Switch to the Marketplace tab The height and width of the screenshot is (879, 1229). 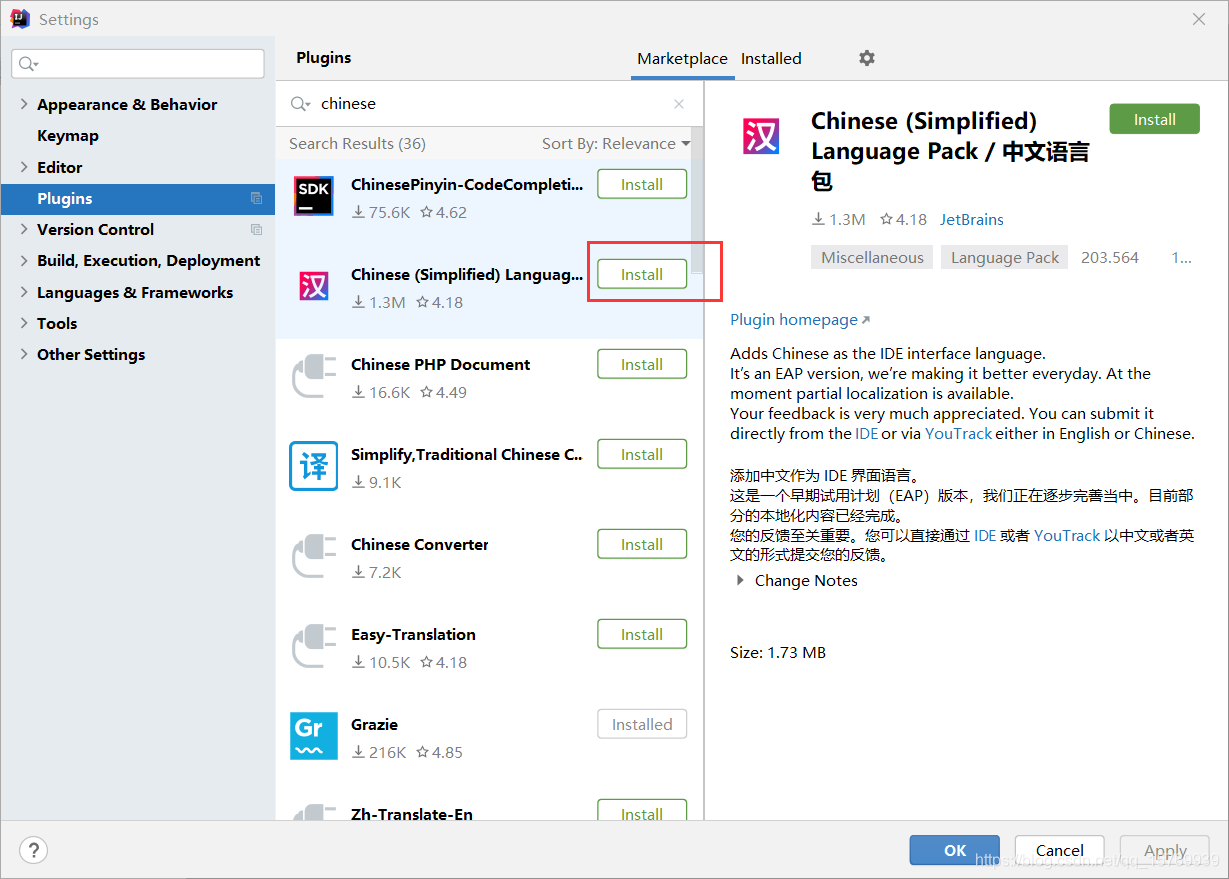pyautogui.click(x=682, y=58)
